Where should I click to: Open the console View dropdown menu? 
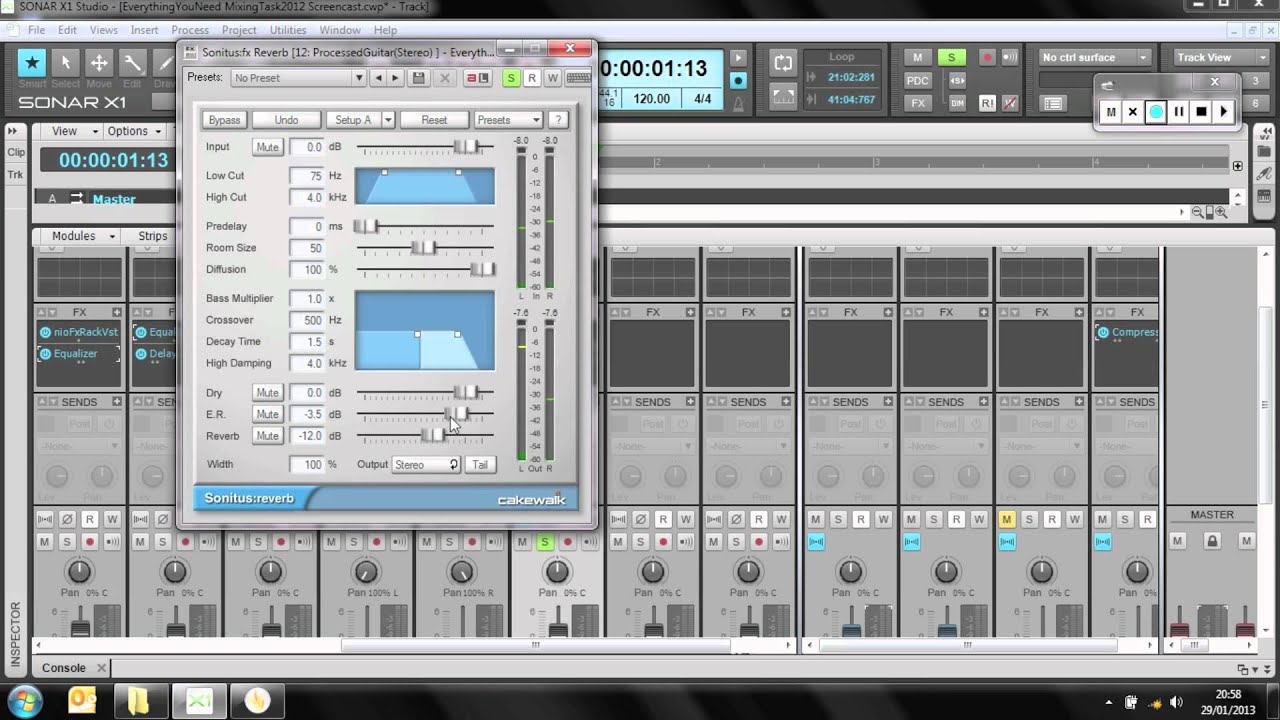[x=74, y=131]
